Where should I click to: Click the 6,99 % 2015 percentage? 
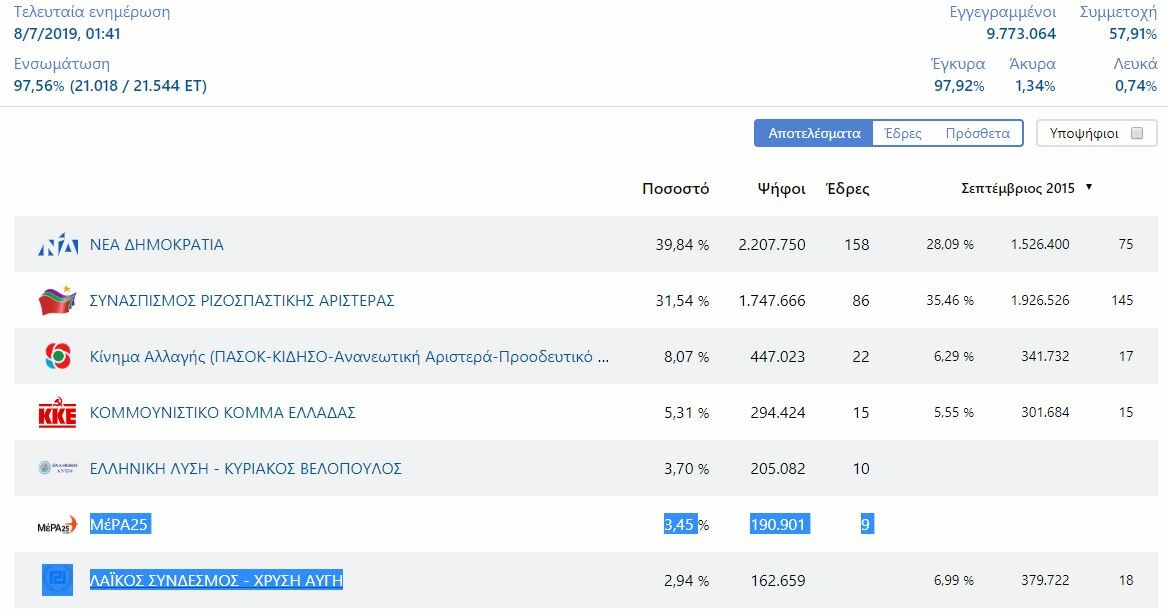953,580
